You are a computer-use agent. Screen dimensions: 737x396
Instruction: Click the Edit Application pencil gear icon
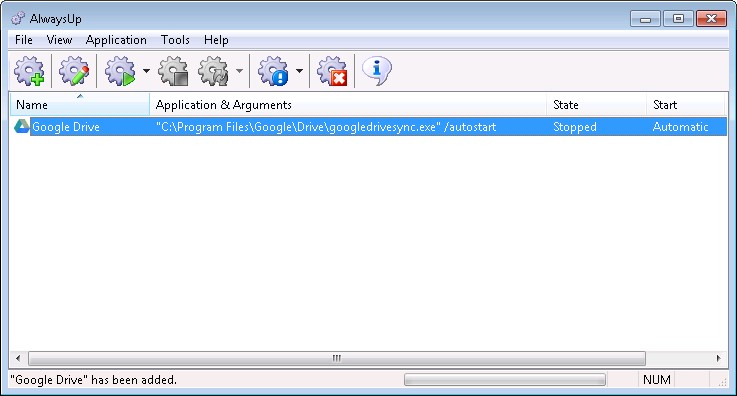pos(74,71)
